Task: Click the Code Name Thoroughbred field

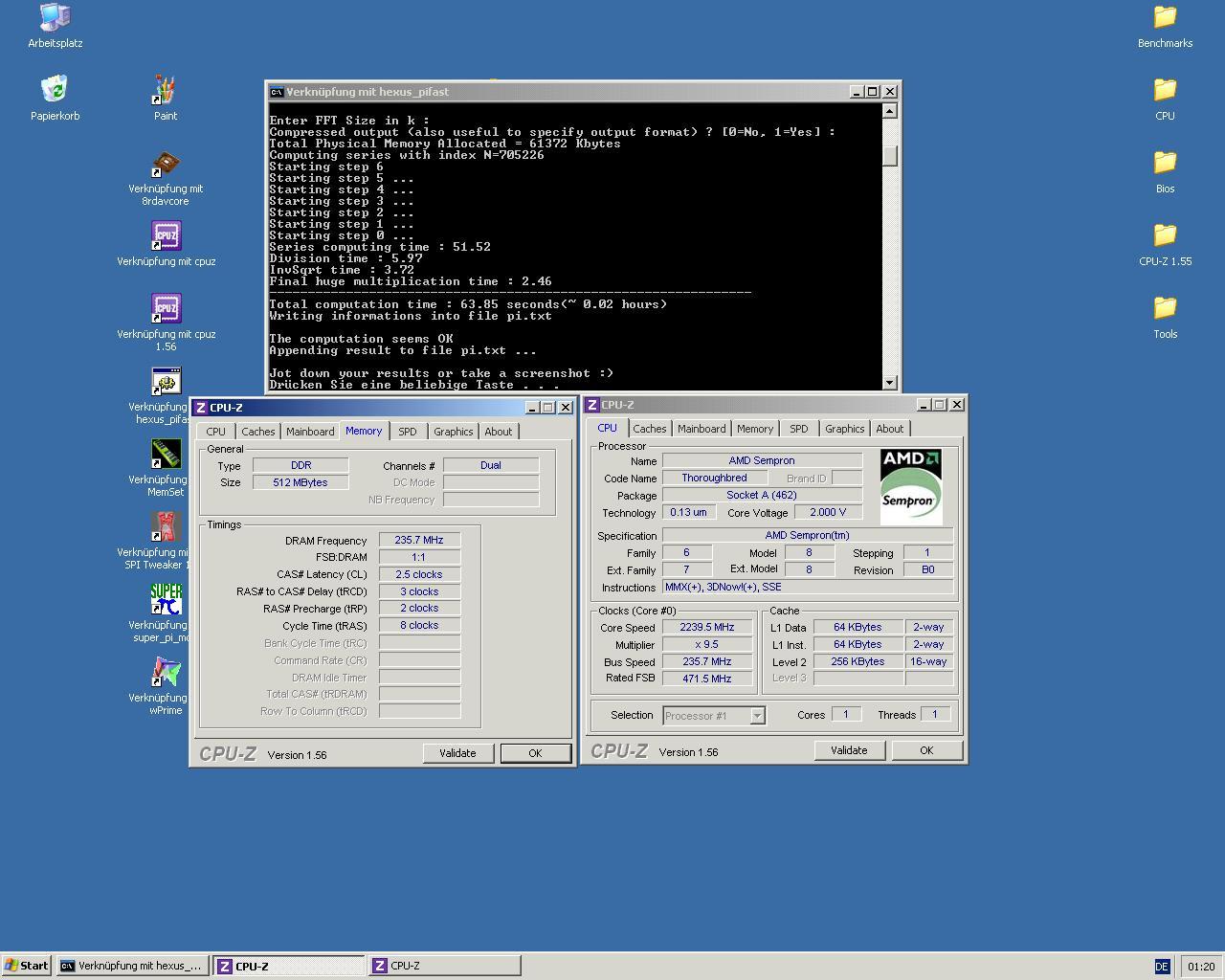Action: tap(714, 478)
